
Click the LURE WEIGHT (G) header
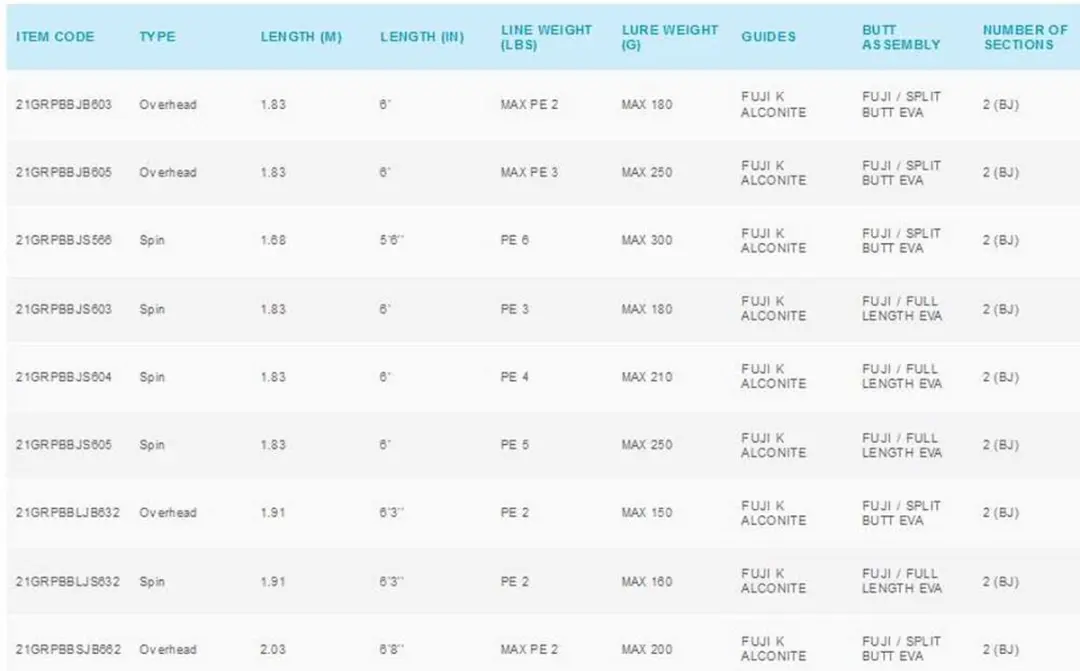669,37
